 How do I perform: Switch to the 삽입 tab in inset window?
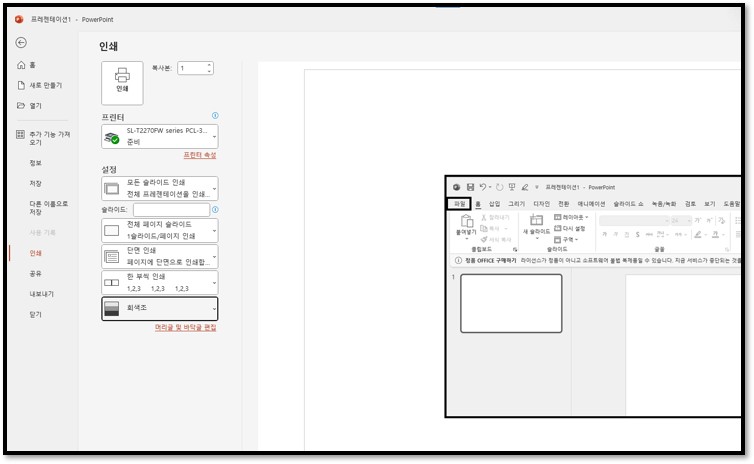[x=494, y=204]
